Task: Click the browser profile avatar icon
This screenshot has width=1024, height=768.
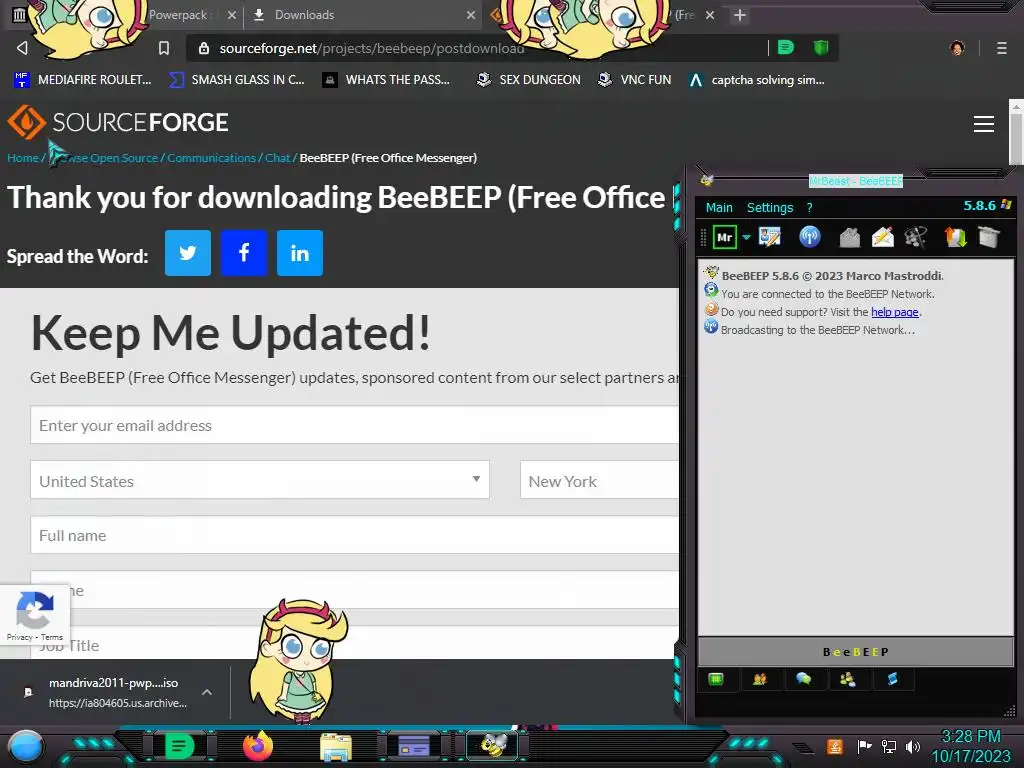Action: click(957, 48)
